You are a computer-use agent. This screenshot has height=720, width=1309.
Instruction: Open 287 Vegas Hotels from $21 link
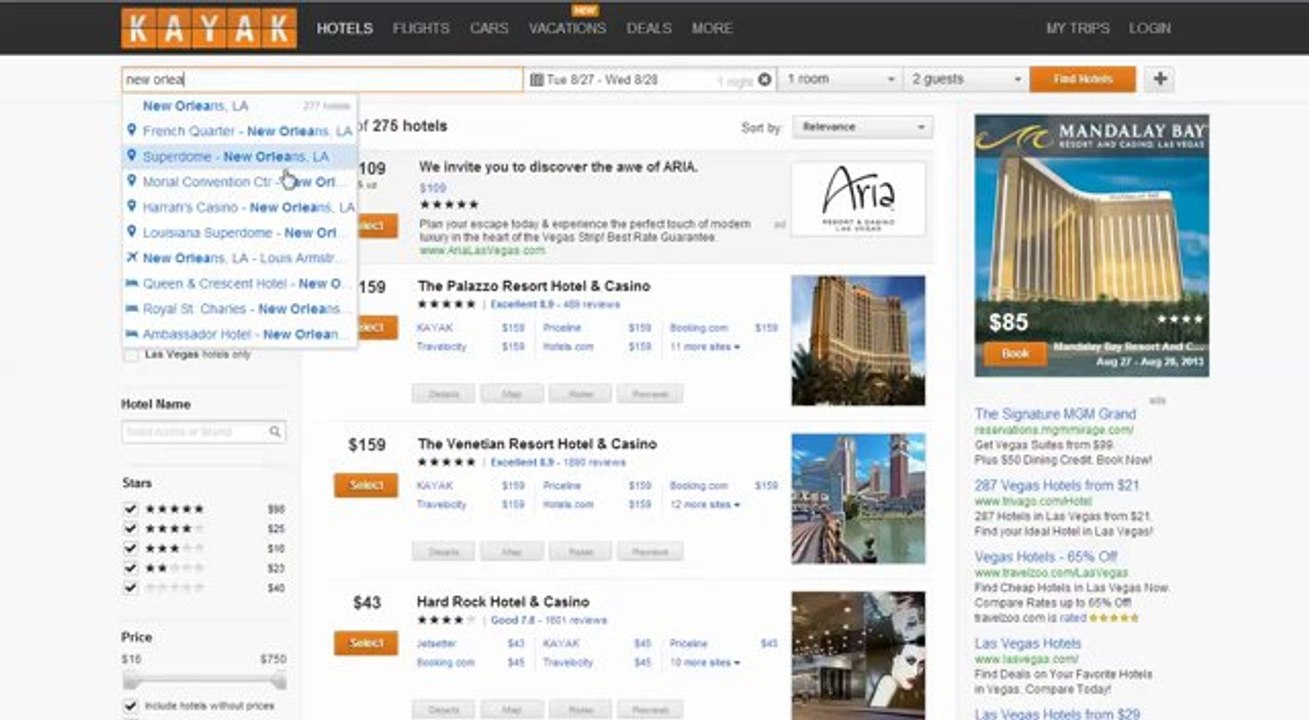tap(1057, 485)
